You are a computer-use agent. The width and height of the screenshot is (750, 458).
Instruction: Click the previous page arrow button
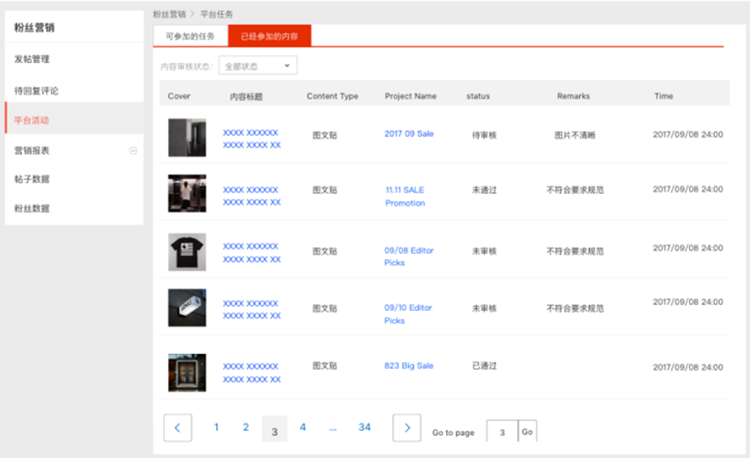(177, 428)
